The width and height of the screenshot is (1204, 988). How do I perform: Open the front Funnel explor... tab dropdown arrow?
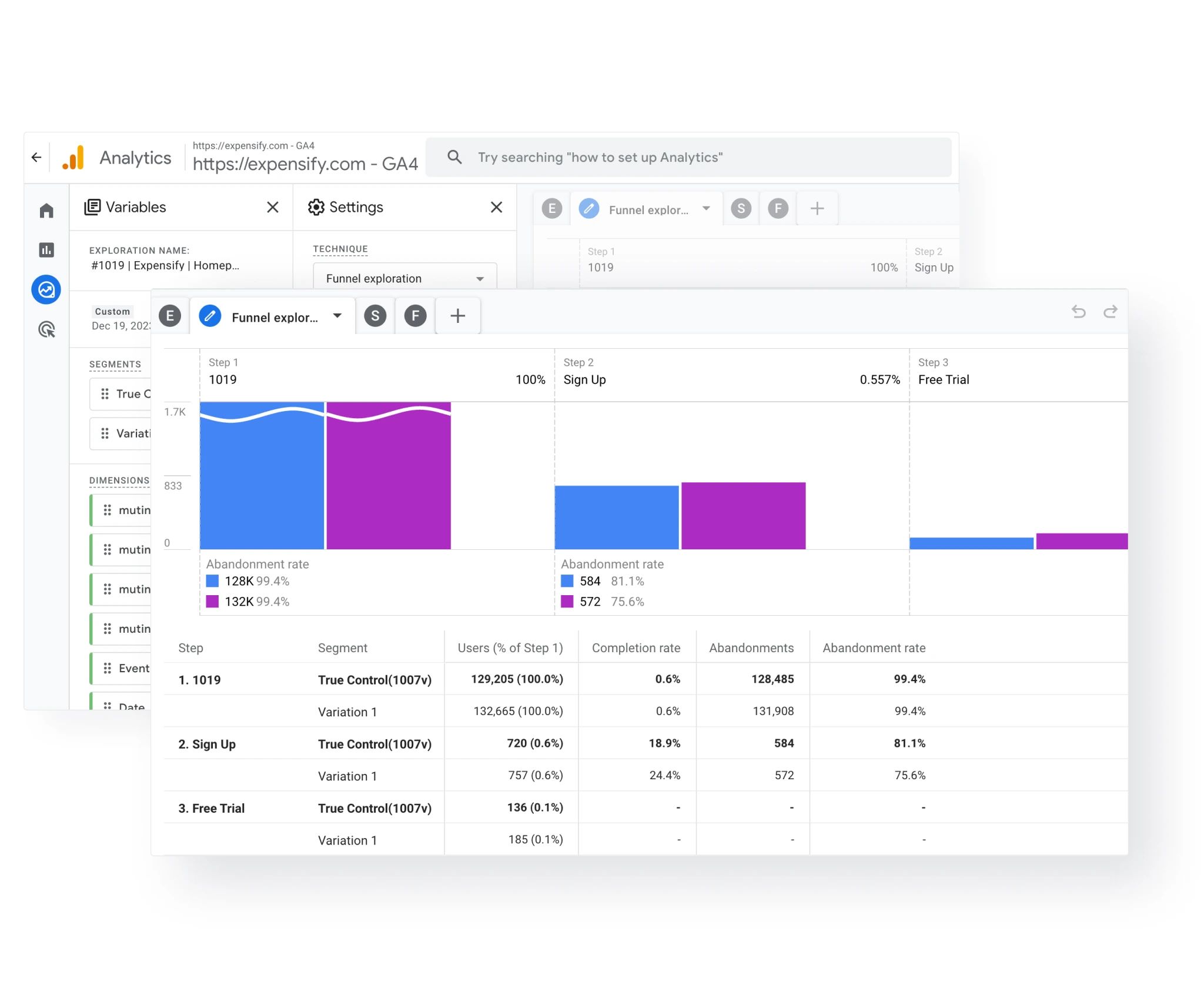[337, 316]
